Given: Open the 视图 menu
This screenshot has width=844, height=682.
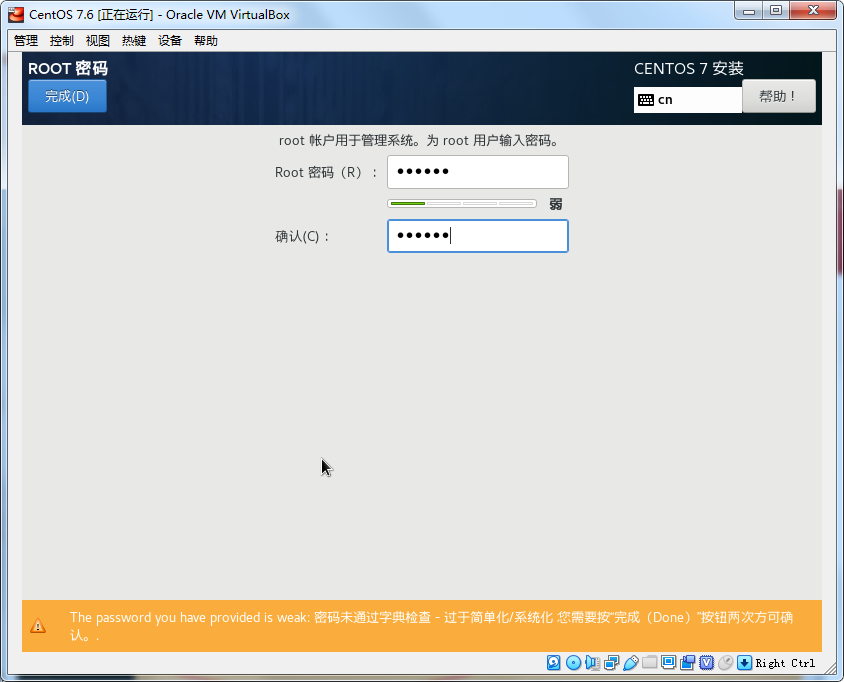Looking at the screenshot, I should click(x=97, y=40).
